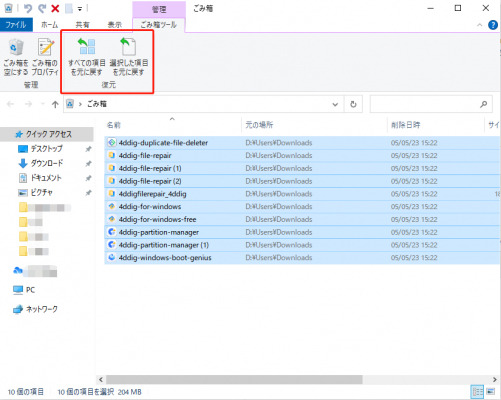
Task: Click the Empty Recycle Bin (ごみ箱を空にする) icon
Action: pos(16,57)
